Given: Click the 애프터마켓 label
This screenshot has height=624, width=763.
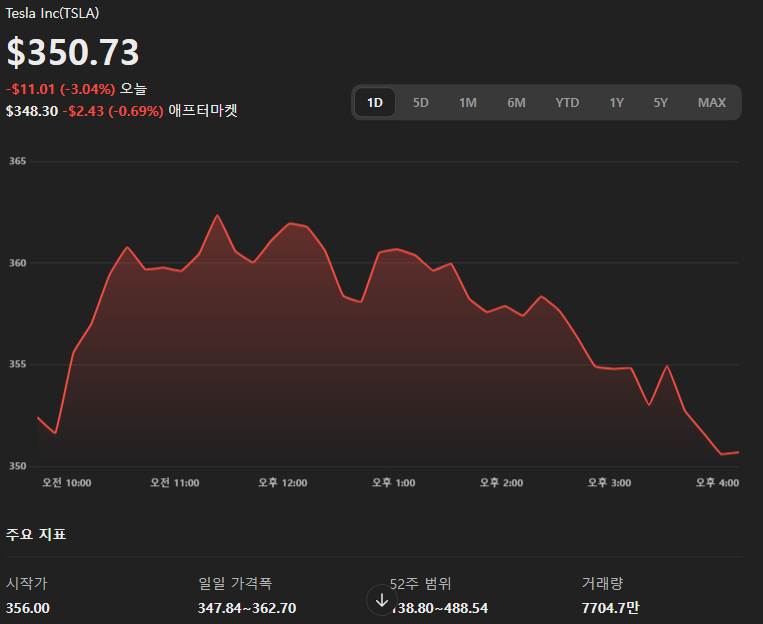Looking at the screenshot, I should [203, 110].
